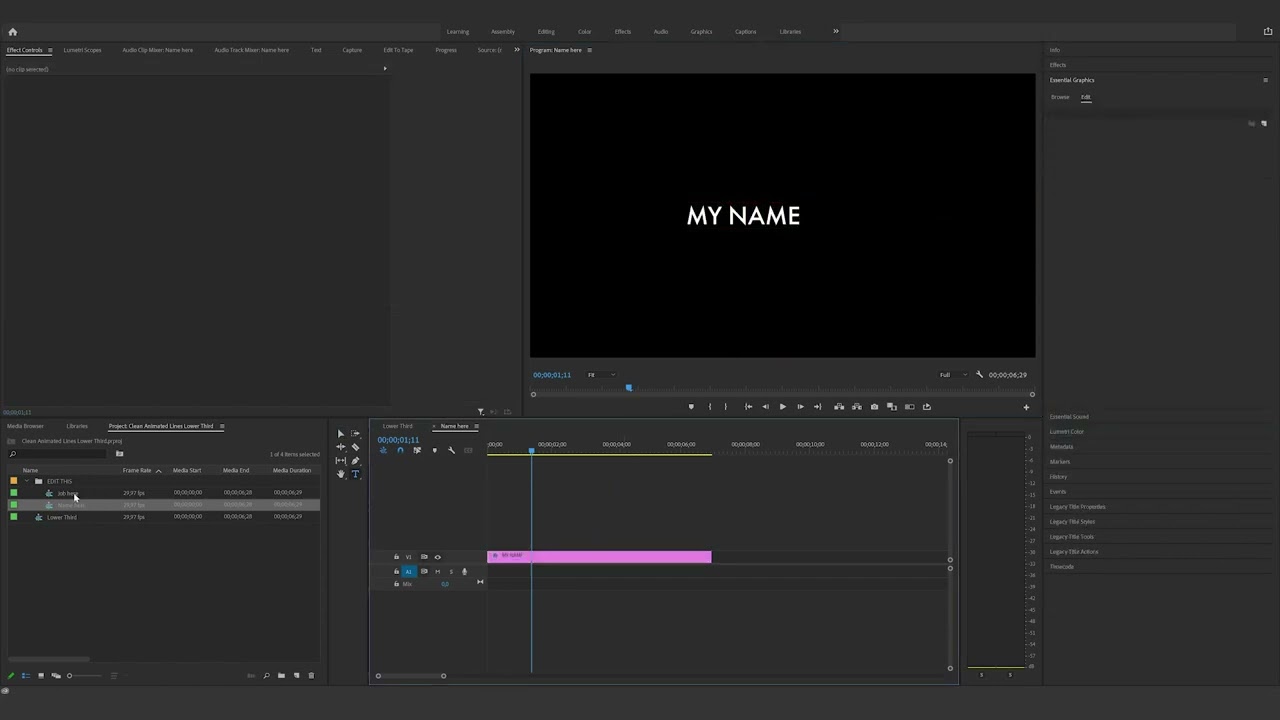This screenshot has height=720, width=1280.
Task: Choose the Pen tool
Action: (x=355, y=461)
